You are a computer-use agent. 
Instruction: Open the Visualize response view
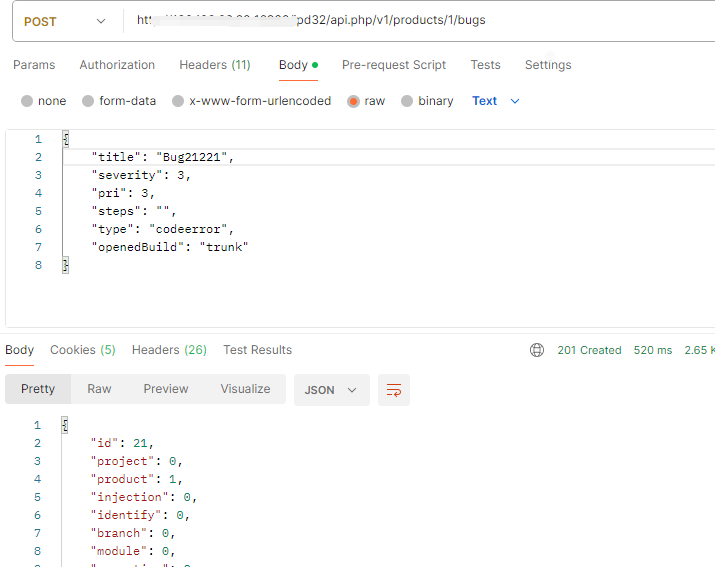coord(245,389)
